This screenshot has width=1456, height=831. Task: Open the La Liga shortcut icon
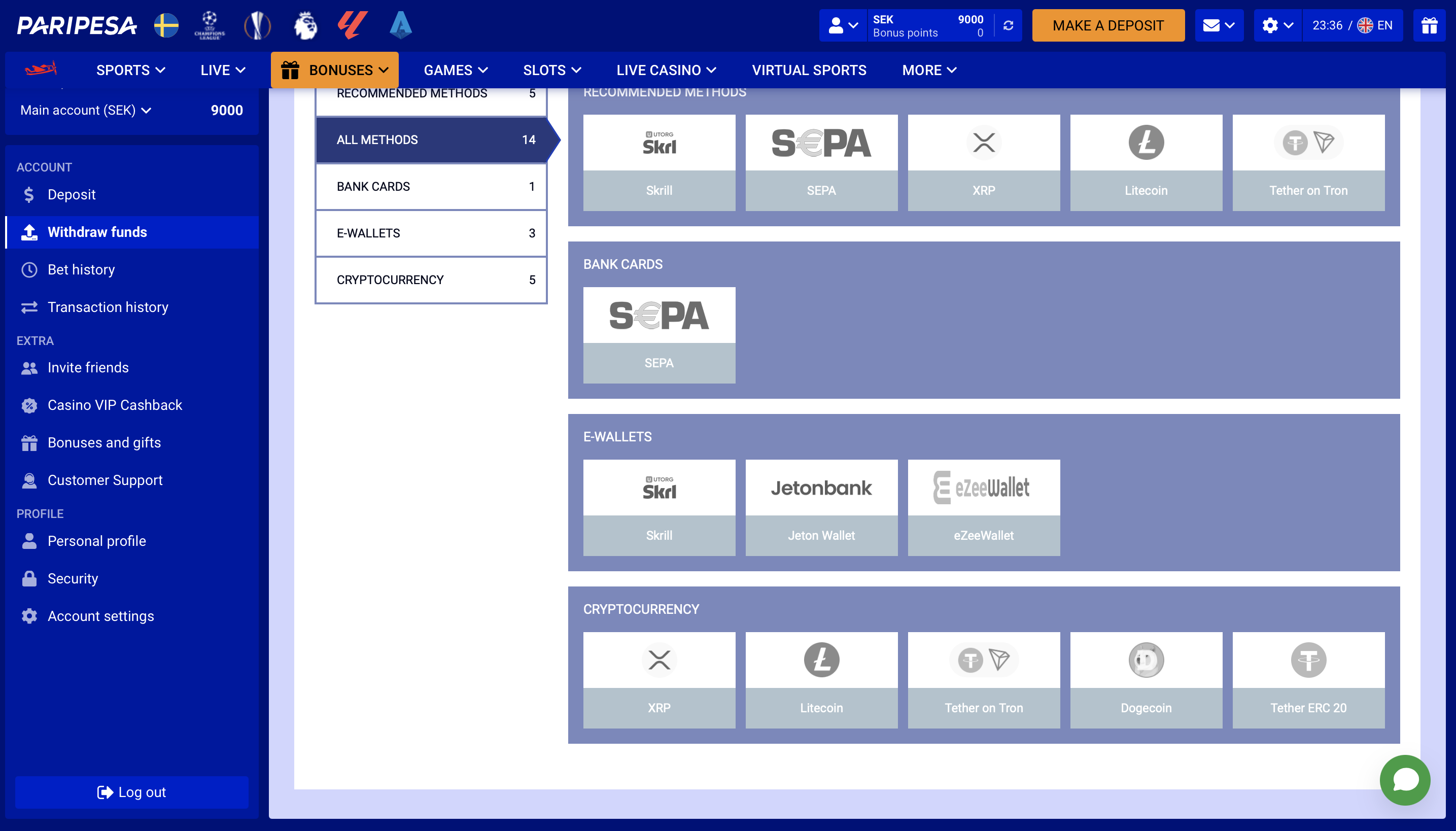click(x=353, y=25)
